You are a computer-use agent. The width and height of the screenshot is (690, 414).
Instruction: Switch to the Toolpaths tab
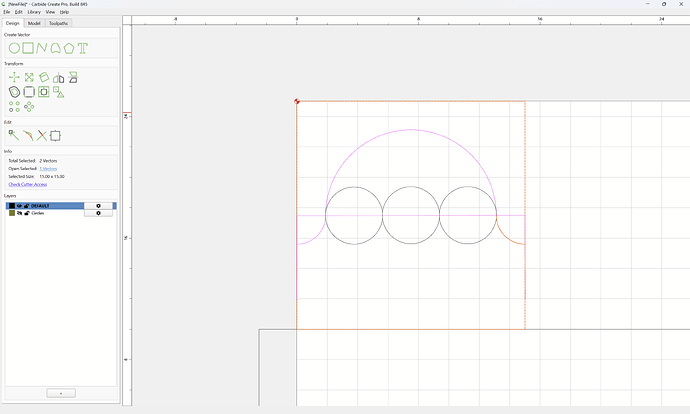tap(59, 23)
